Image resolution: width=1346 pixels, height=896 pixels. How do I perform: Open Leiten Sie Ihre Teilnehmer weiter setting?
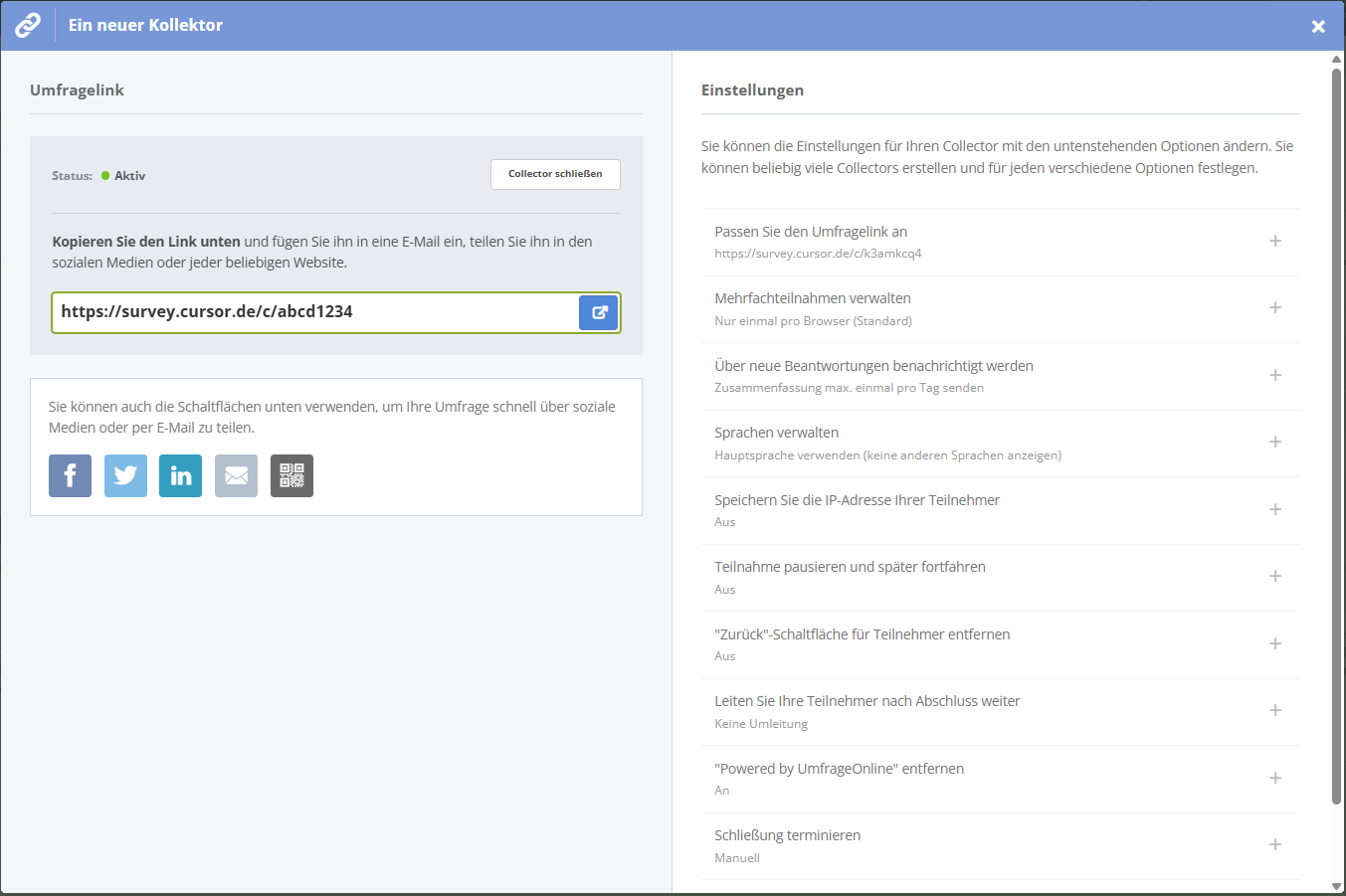click(x=1274, y=711)
